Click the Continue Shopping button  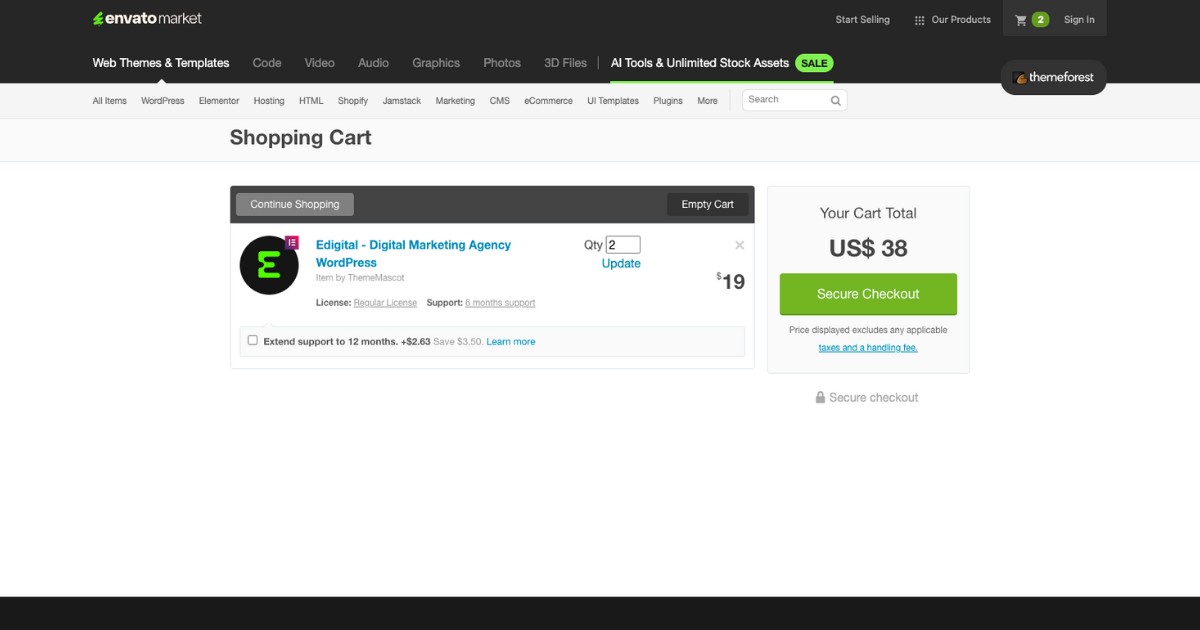tap(295, 204)
